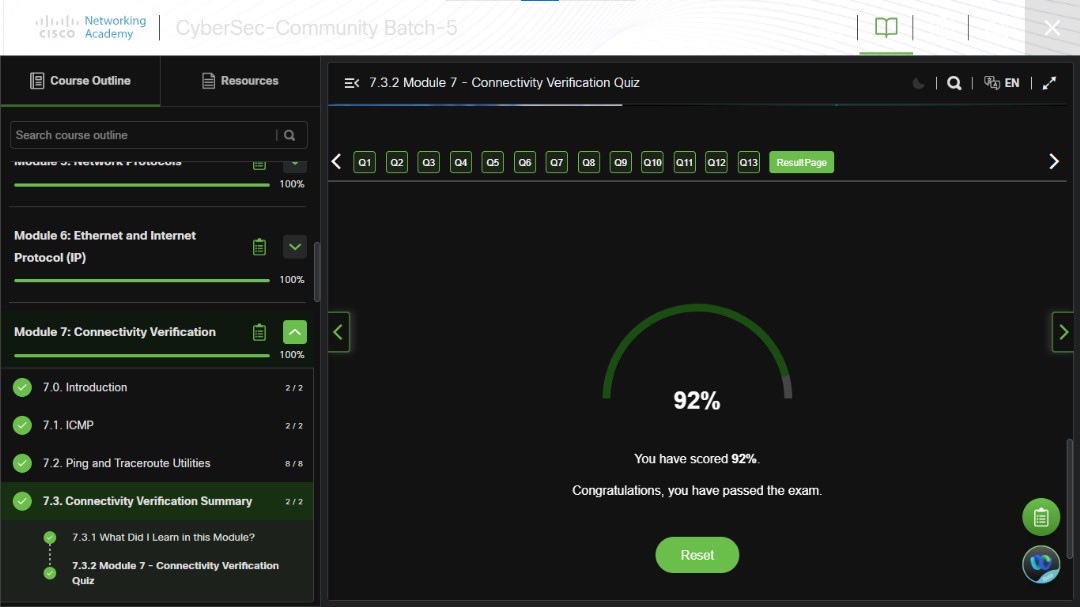Click the checkmark beside 7.2. Ping and Traceroute

(22, 463)
